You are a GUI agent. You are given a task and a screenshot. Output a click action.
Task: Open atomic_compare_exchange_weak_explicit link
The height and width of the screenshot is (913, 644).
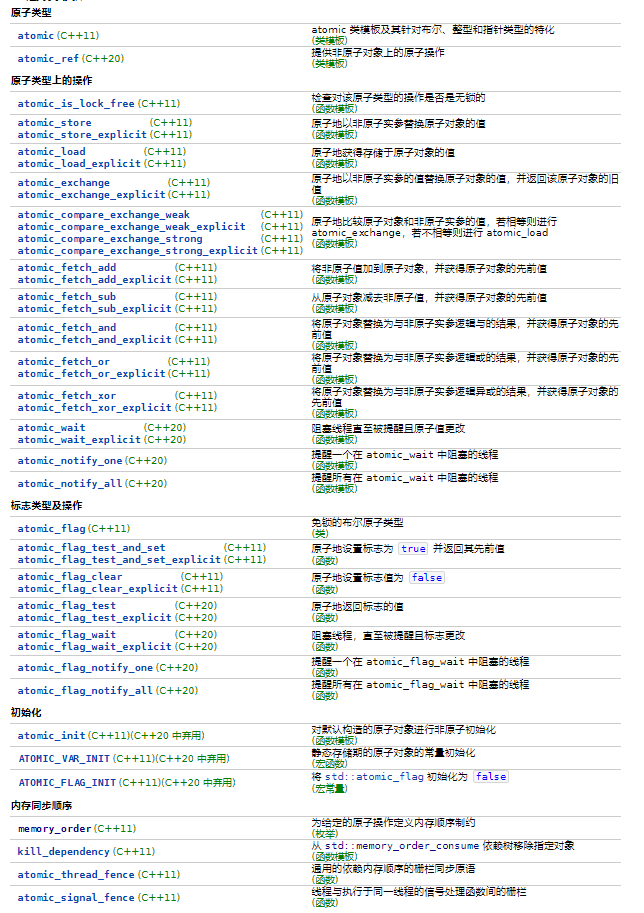click(131, 227)
